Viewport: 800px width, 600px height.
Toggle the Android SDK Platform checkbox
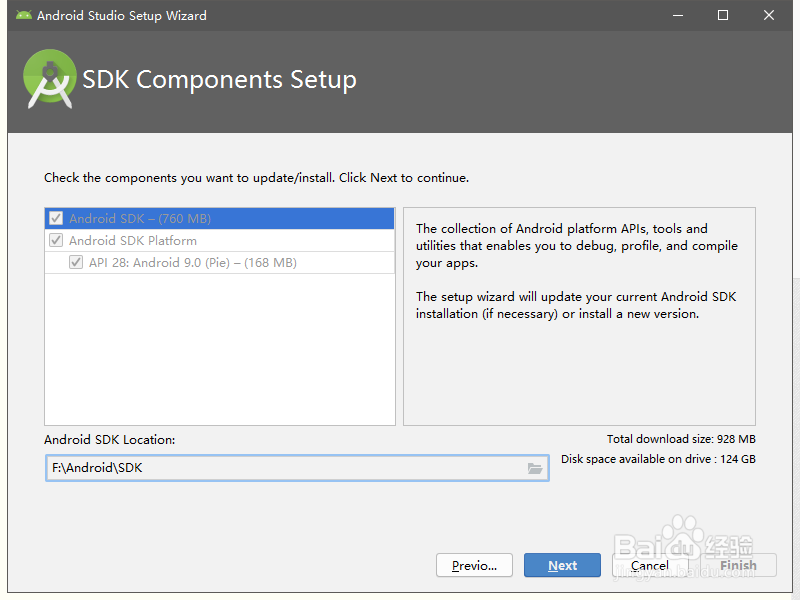click(x=56, y=241)
